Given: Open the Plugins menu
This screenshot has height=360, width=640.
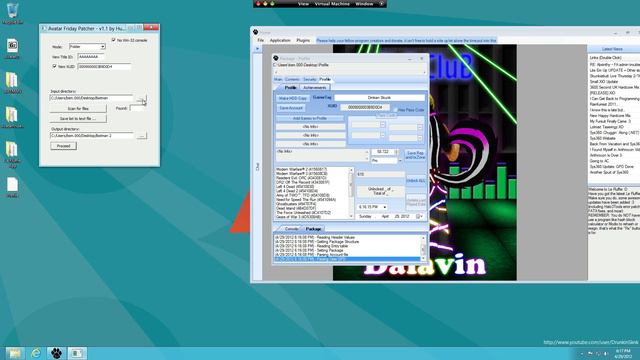Looking at the screenshot, I should (303, 40).
